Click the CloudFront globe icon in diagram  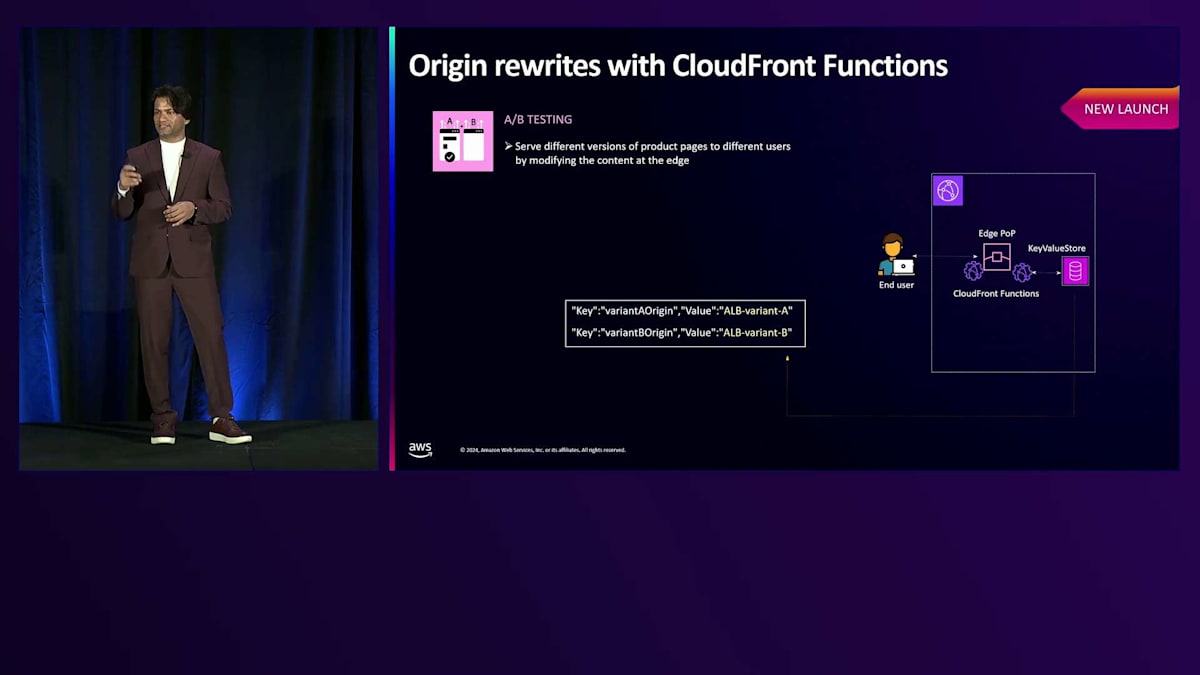pyautogui.click(x=948, y=190)
